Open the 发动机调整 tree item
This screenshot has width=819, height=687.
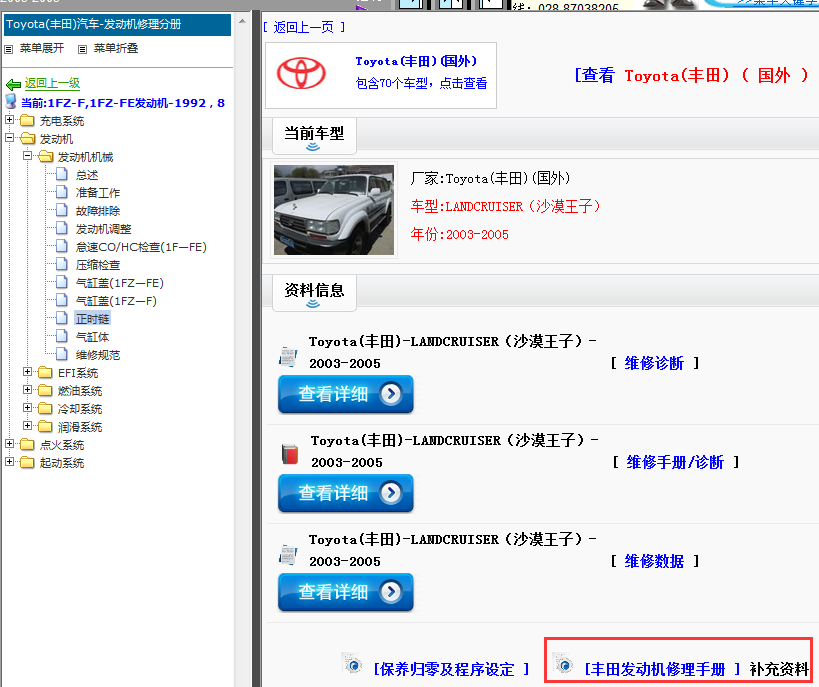[x=103, y=229]
